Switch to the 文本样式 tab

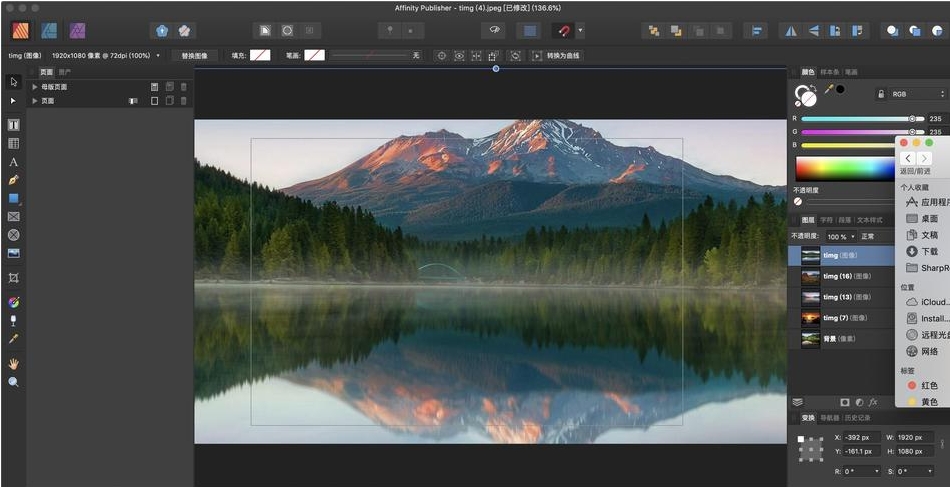(869, 220)
